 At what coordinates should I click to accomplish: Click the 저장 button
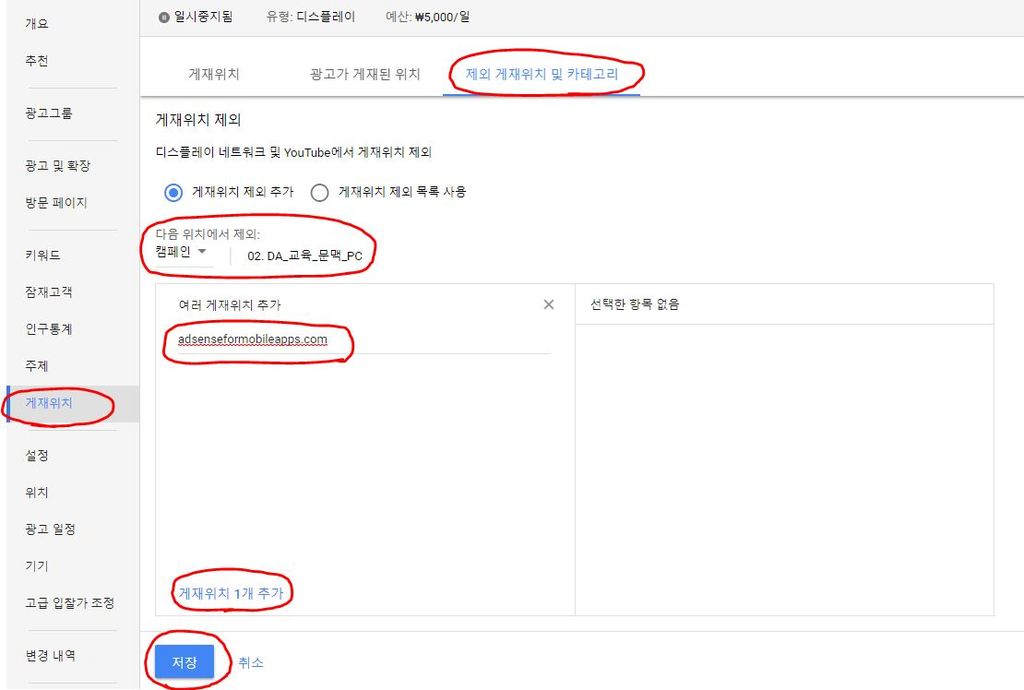(x=184, y=662)
